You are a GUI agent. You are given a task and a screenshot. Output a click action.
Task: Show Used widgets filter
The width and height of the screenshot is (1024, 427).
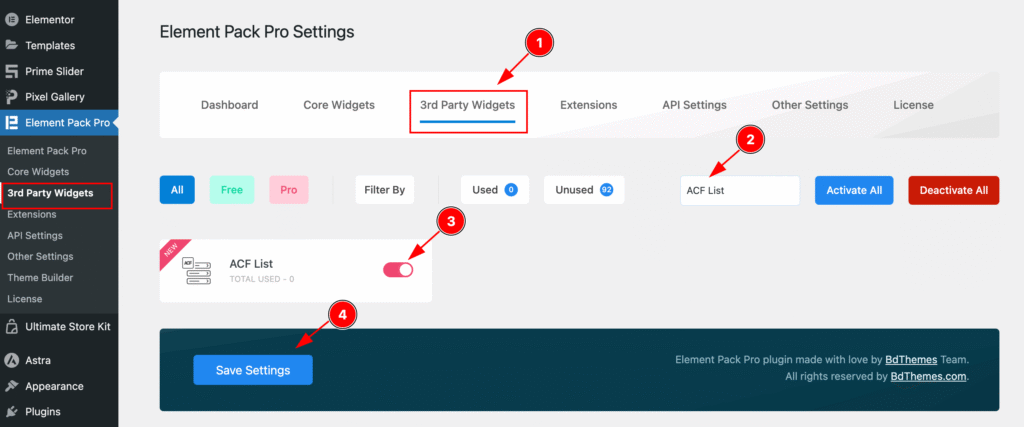(x=495, y=190)
